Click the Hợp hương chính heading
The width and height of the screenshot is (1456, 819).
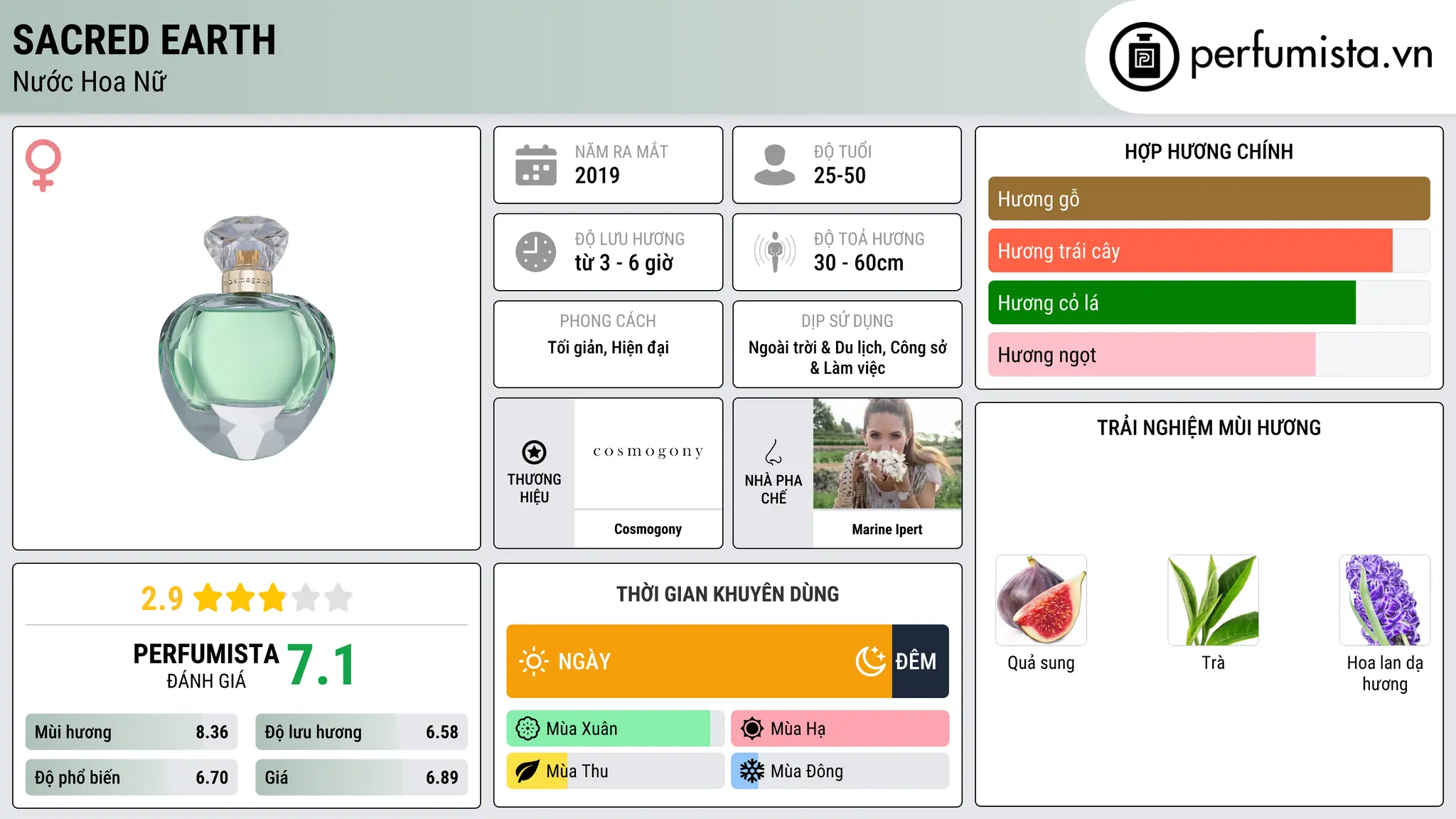(1209, 151)
